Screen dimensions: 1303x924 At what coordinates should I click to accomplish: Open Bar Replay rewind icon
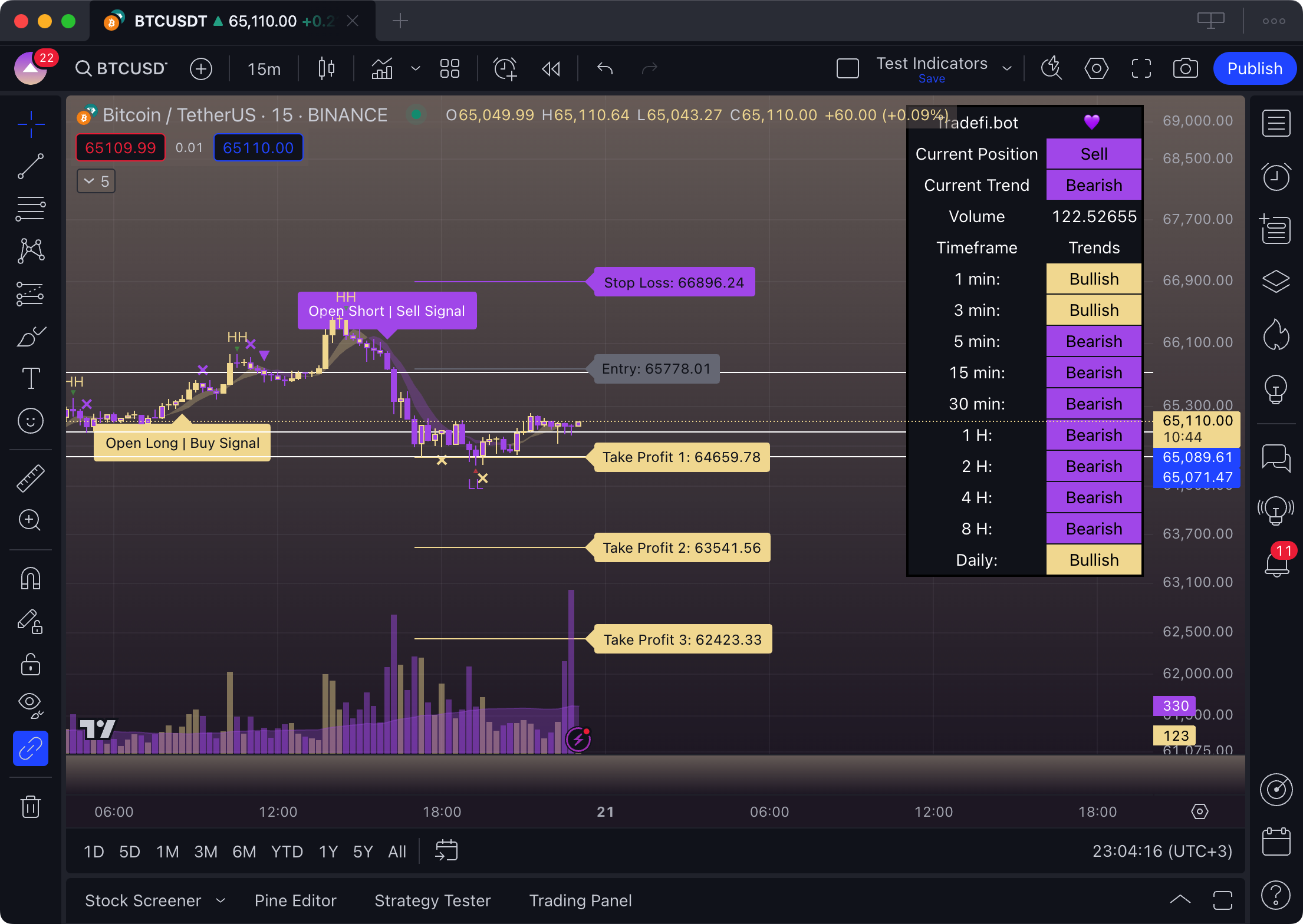coord(551,69)
